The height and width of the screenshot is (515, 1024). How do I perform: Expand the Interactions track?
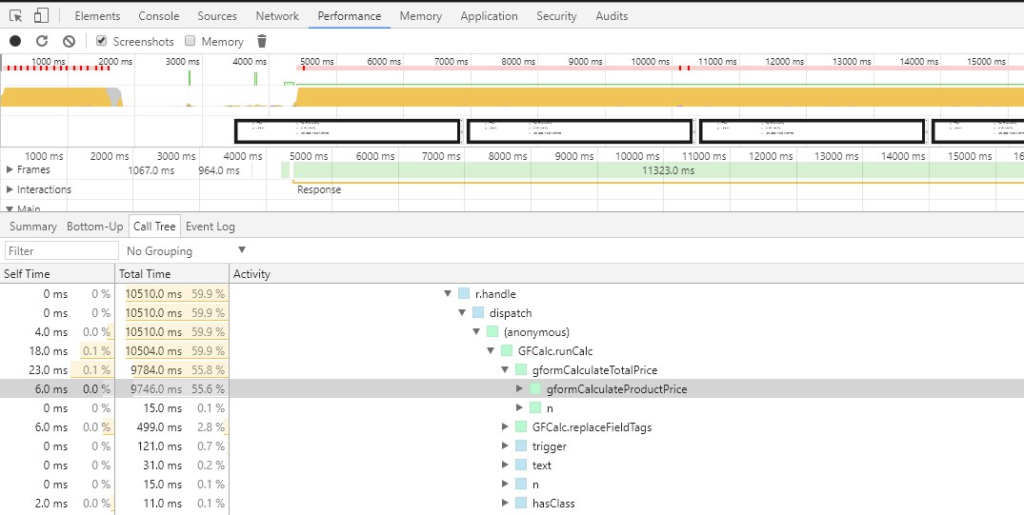[x=10, y=189]
